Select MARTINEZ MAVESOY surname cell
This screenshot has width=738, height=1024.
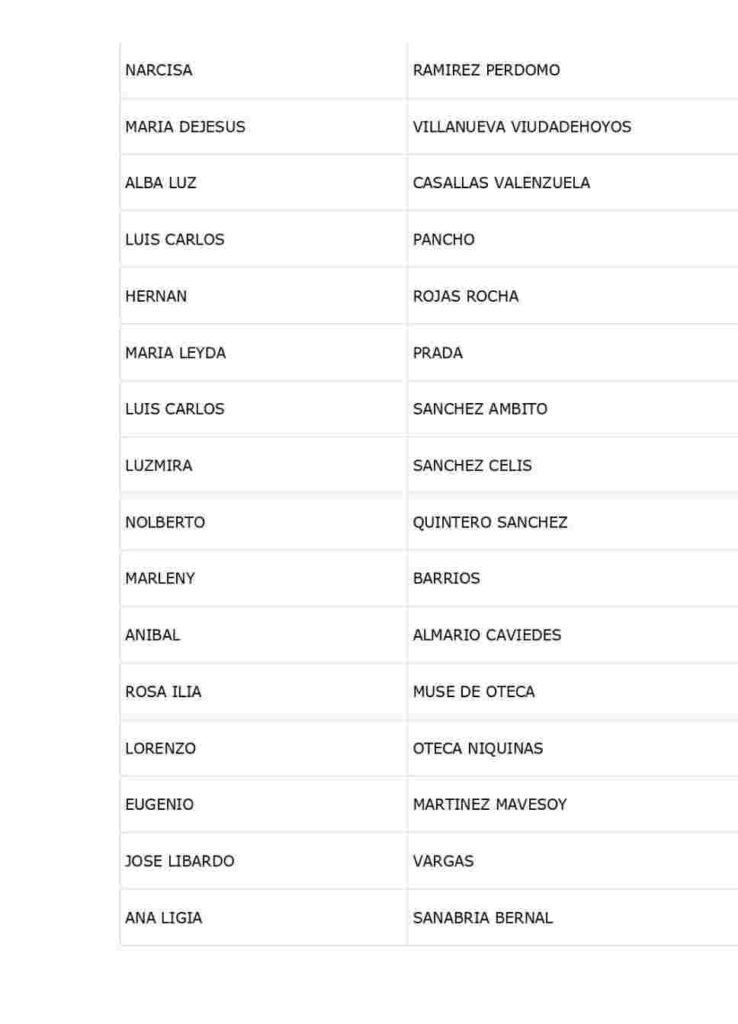coord(573,805)
